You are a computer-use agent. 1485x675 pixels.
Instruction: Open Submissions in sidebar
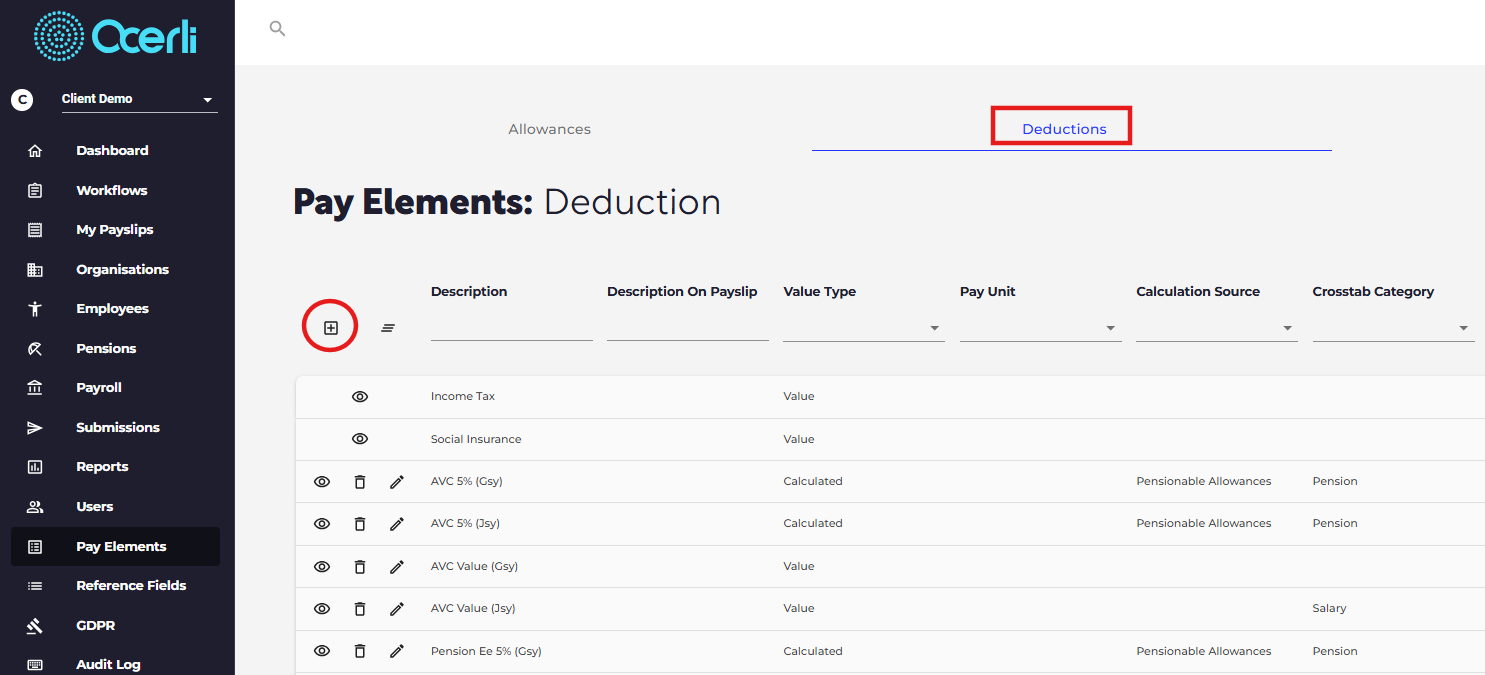tap(118, 427)
